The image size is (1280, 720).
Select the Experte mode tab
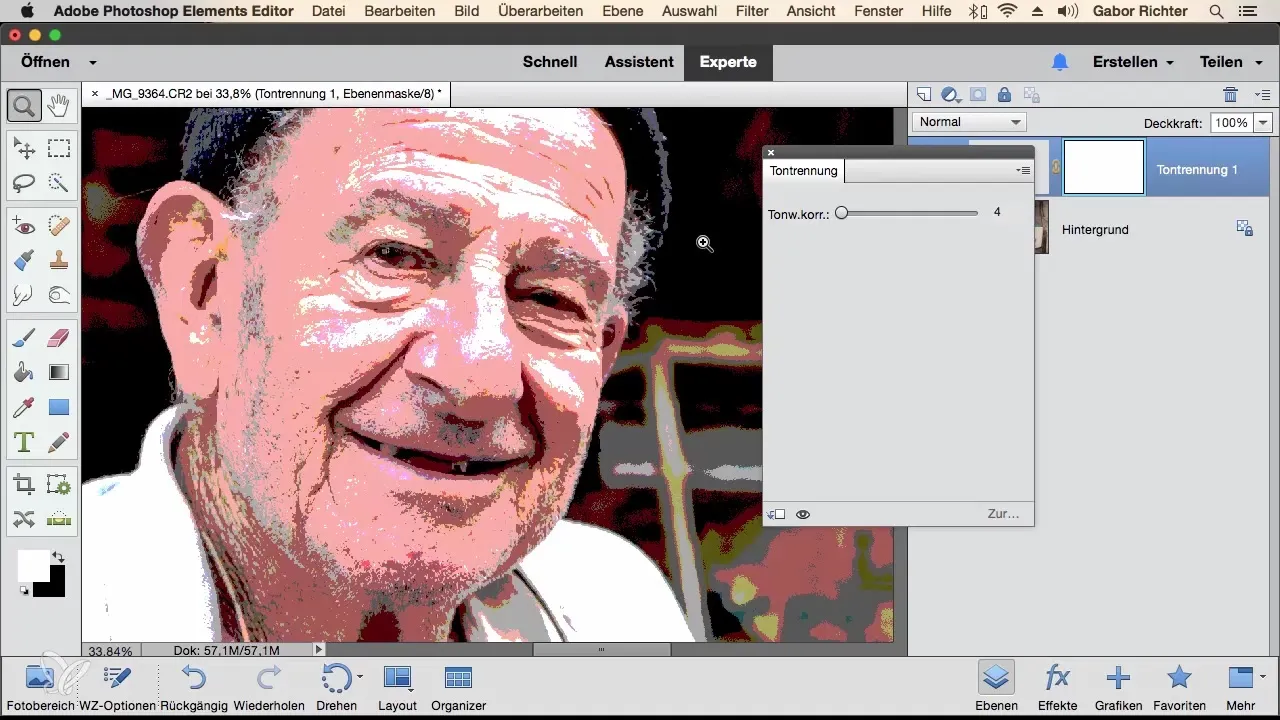click(728, 62)
